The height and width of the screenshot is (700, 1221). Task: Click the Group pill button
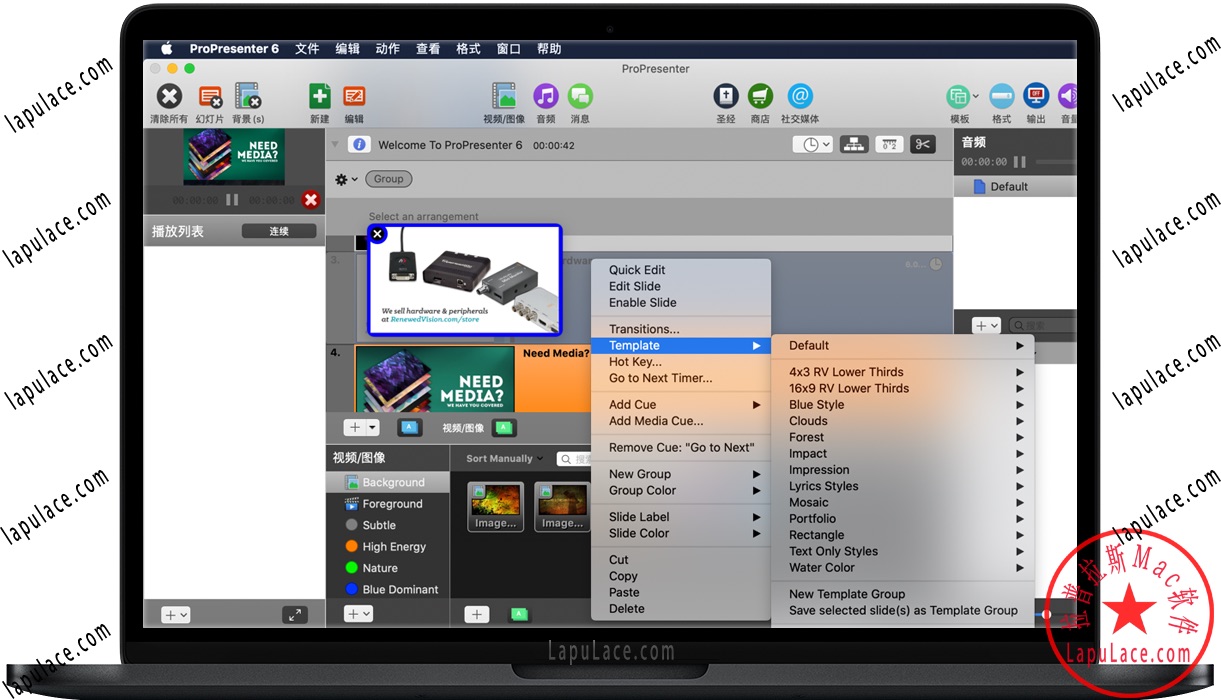(x=388, y=179)
